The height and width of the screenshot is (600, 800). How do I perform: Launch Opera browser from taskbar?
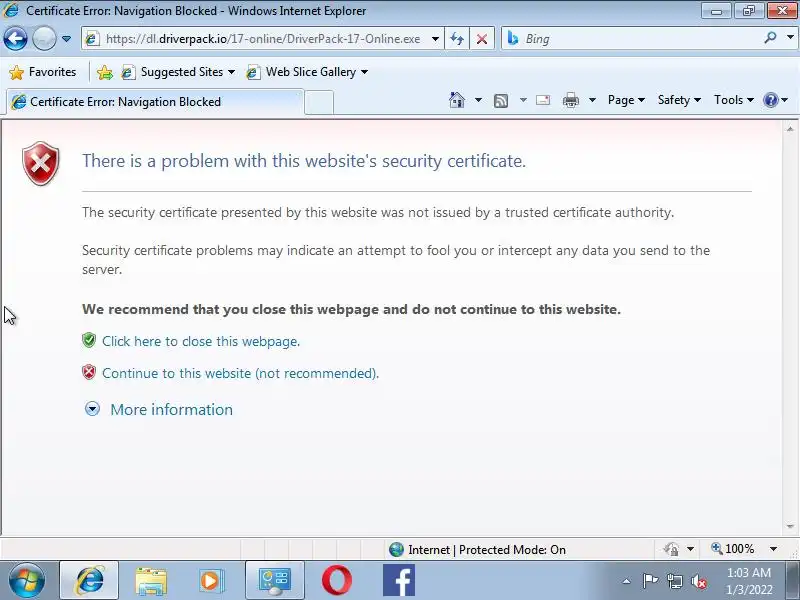point(337,581)
